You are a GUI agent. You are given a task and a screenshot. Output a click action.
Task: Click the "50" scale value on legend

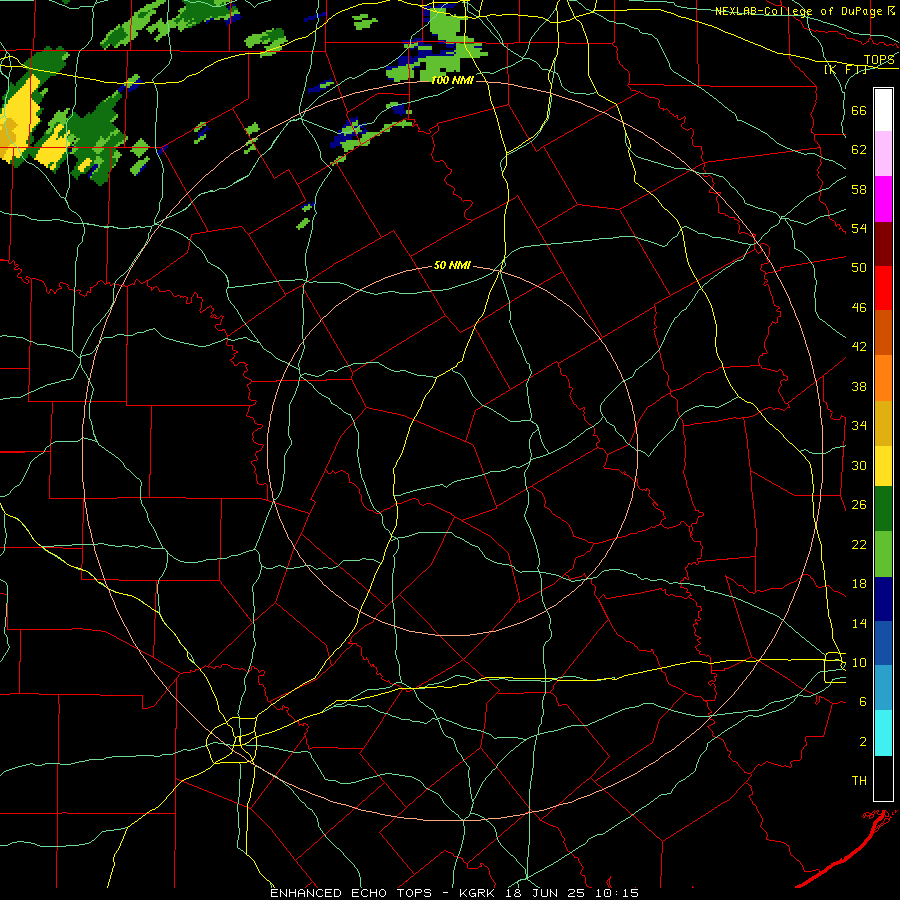859,267
